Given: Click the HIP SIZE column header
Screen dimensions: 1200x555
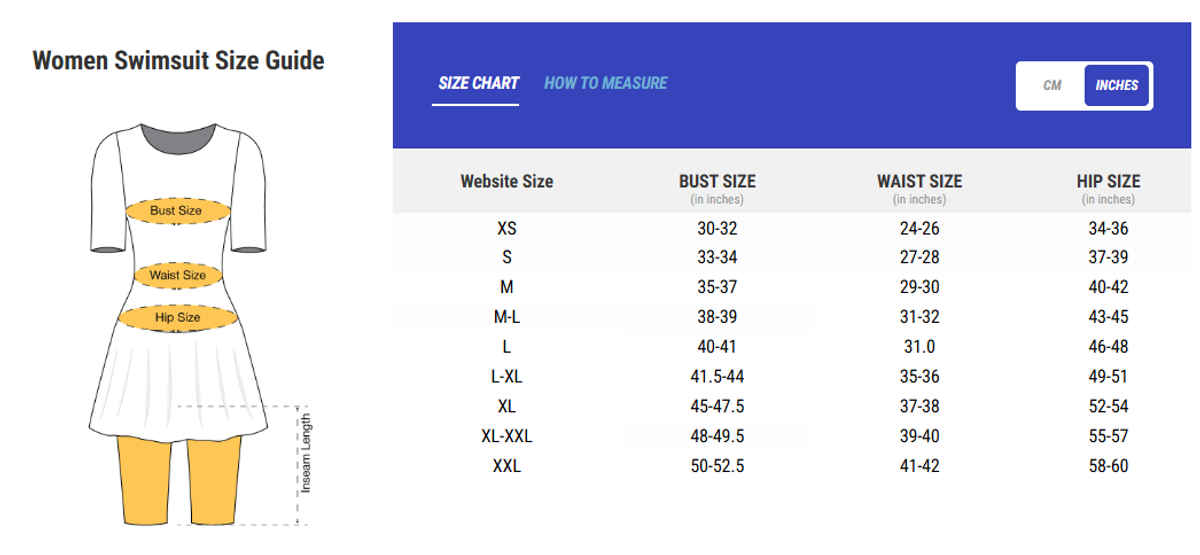Looking at the screenshot, I should (1108, 181).
